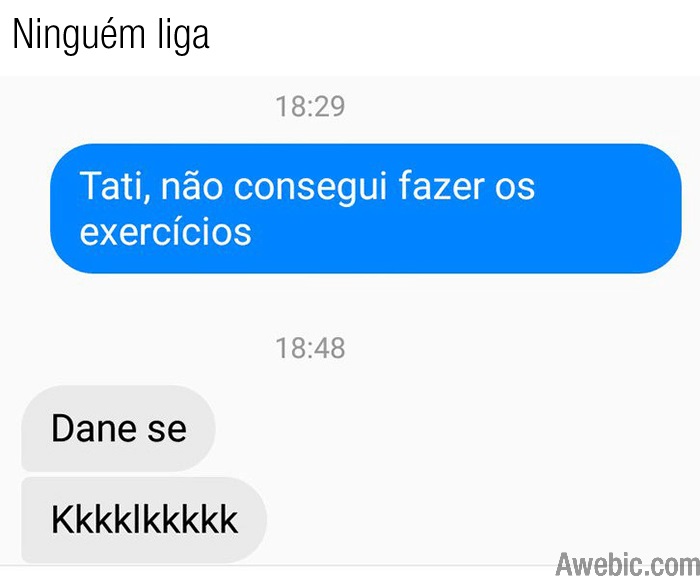700x576 pixels.
Task: Open the Awebic.com watermark link
Action: [628, 563]
